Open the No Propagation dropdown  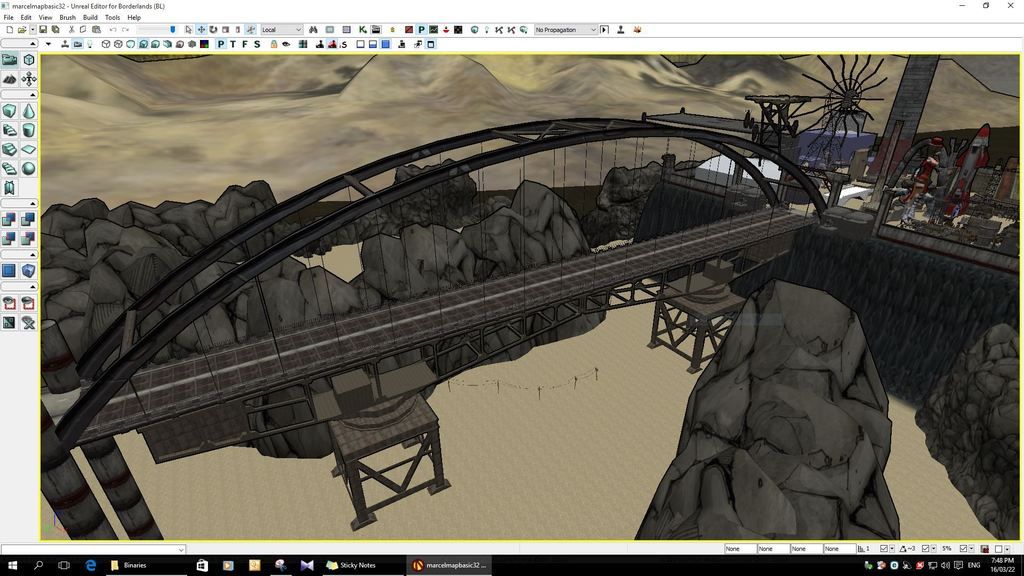click(565, 29)
